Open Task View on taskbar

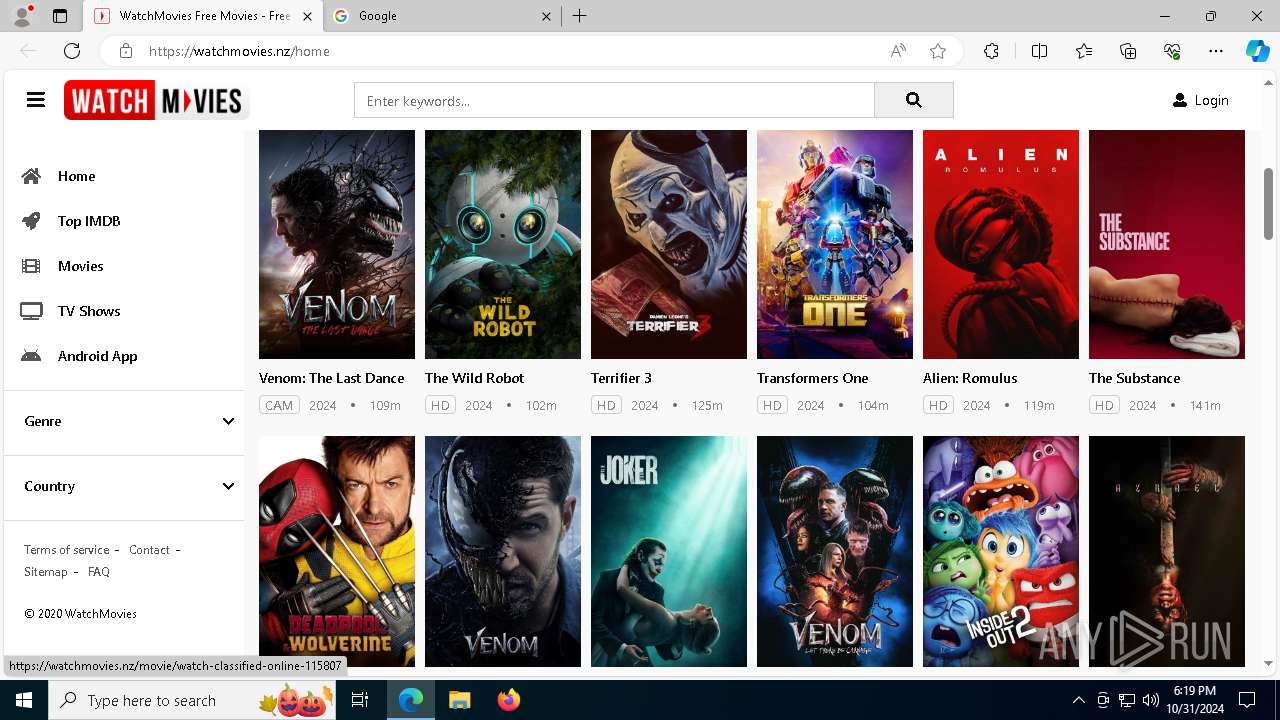[x=360, y=700]
